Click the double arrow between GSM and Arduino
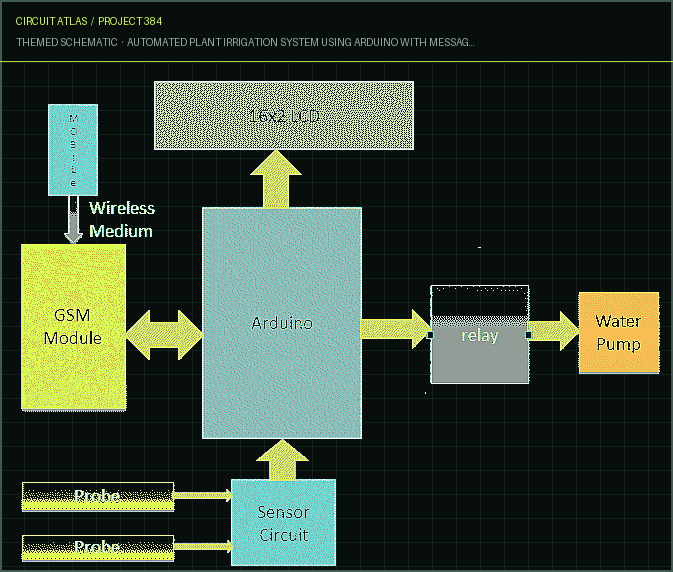Image resolution: width=673 pixels, height=572 pixels. pos(164,335)
